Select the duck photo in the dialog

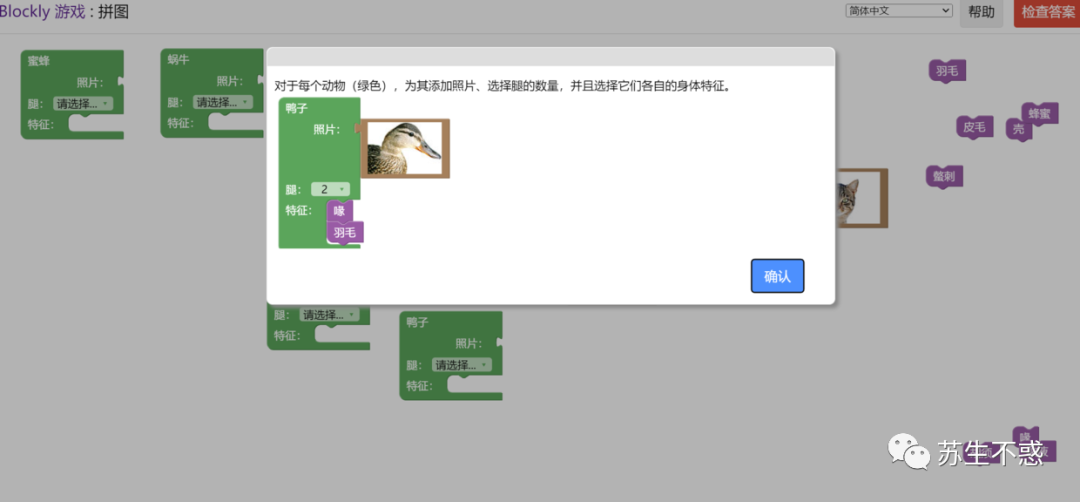(x=405, y=148)
